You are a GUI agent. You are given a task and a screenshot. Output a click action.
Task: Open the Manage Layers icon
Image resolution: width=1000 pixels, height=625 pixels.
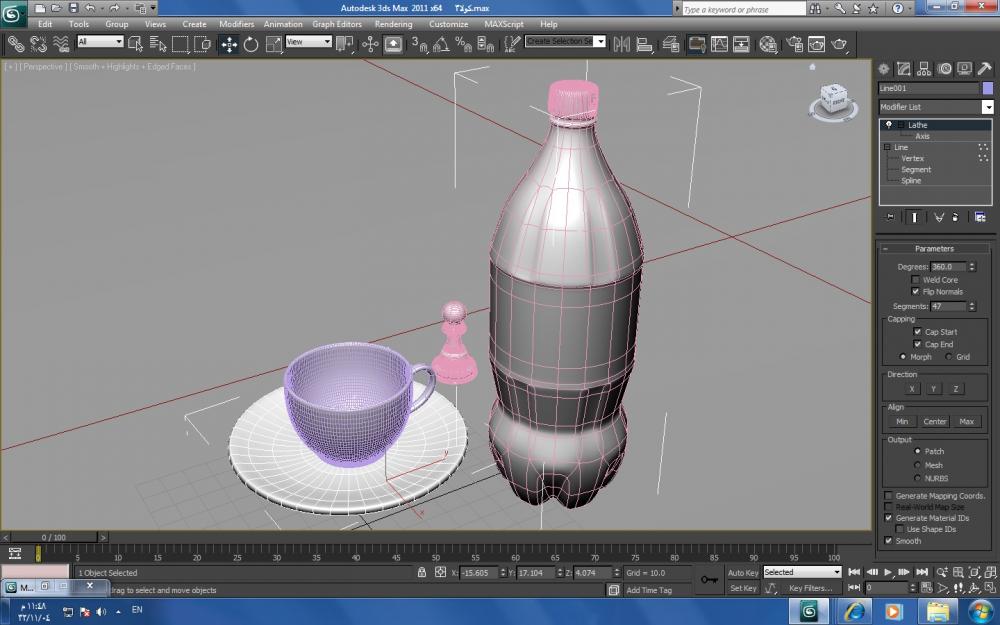pyautogui.click(x=671, y=43)
